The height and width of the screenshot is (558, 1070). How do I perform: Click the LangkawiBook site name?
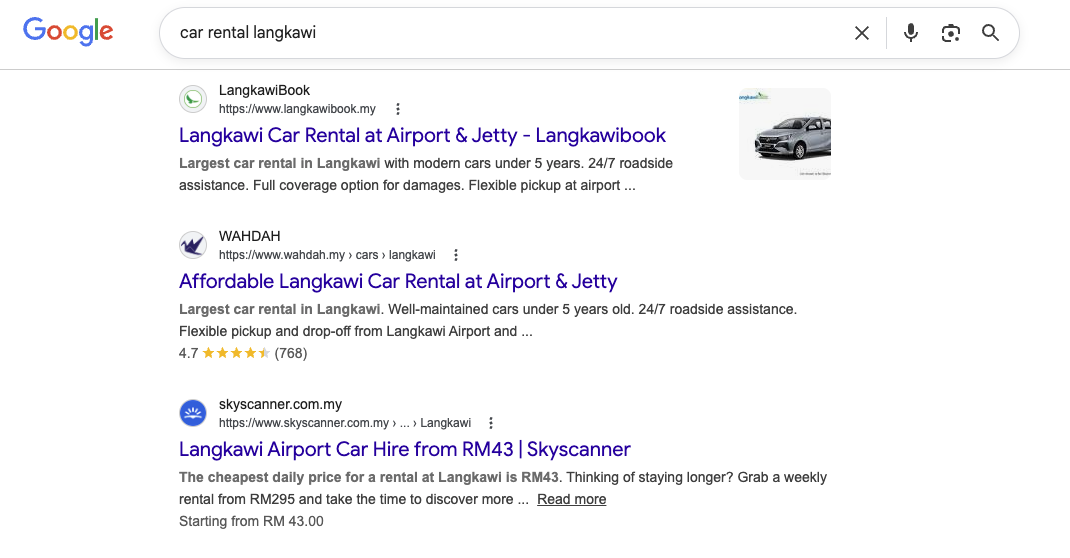point(264,90)
